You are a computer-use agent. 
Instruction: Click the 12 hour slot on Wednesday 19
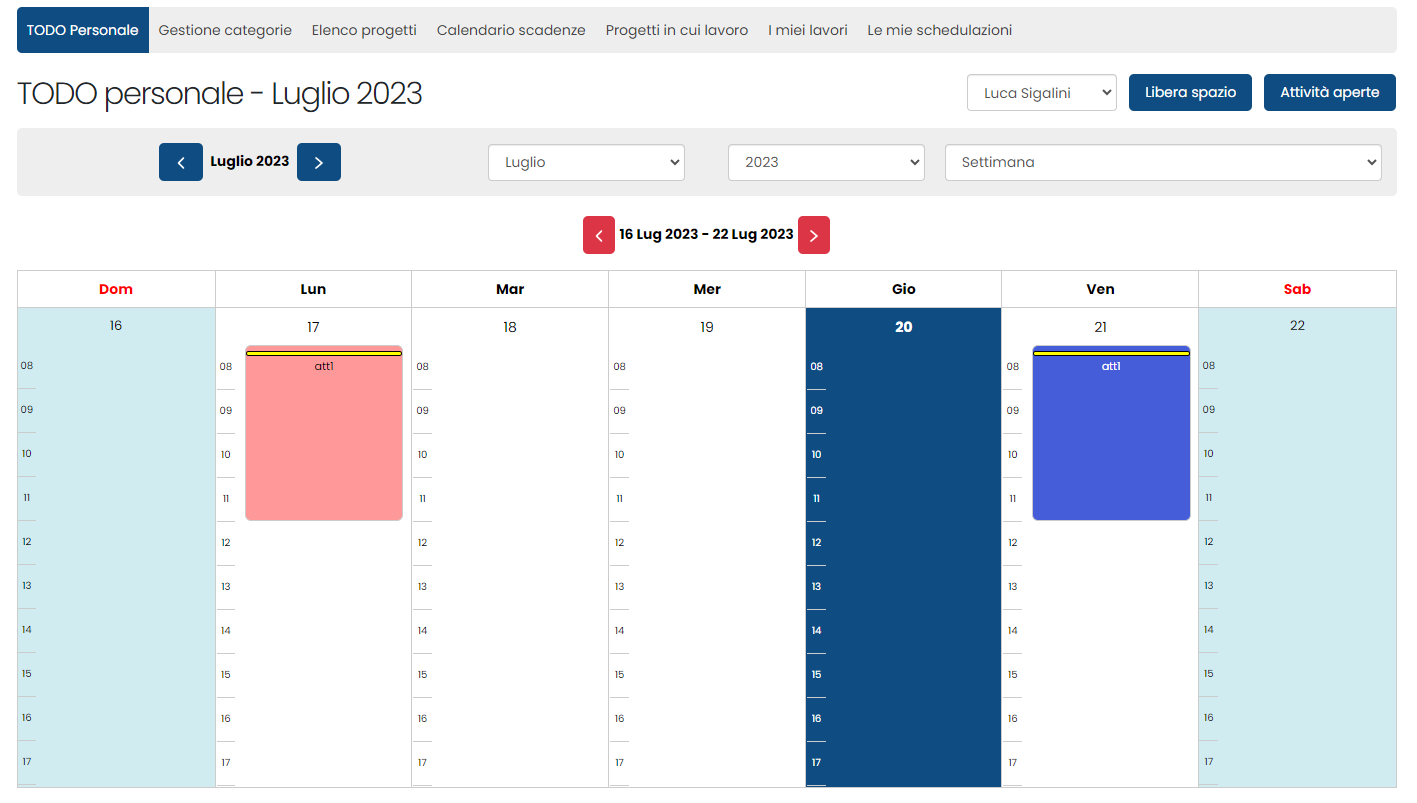point(707,543)
